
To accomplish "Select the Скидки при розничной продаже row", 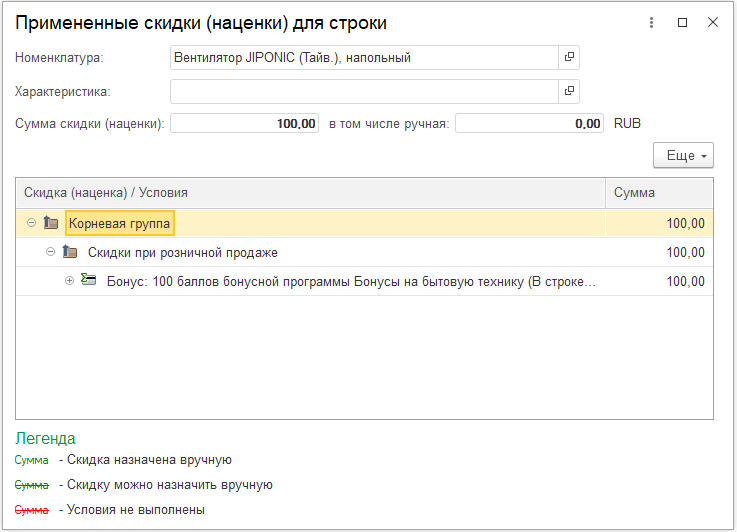I will 364,252.
